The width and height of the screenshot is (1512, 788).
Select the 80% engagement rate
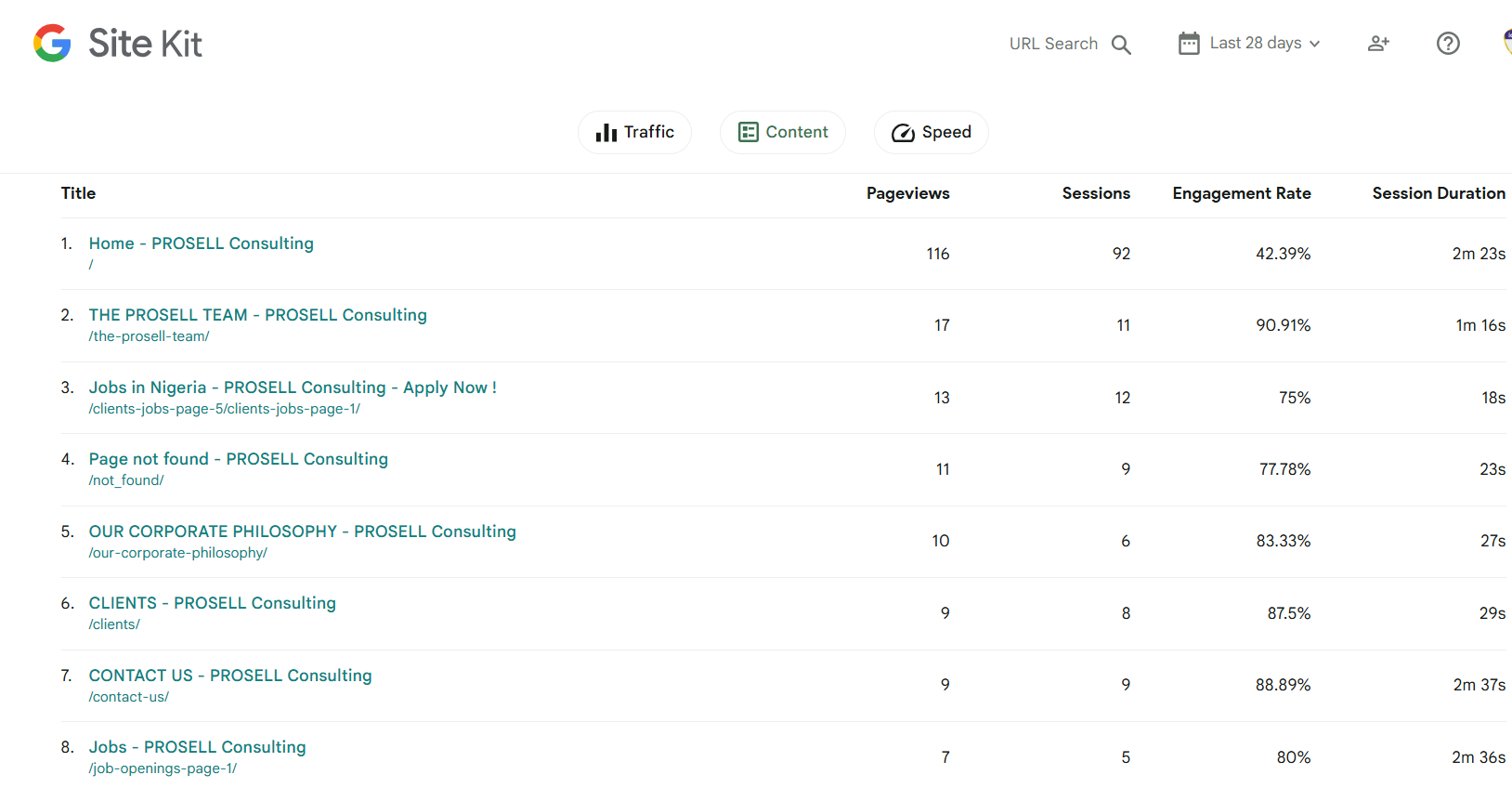[1294, 757]
